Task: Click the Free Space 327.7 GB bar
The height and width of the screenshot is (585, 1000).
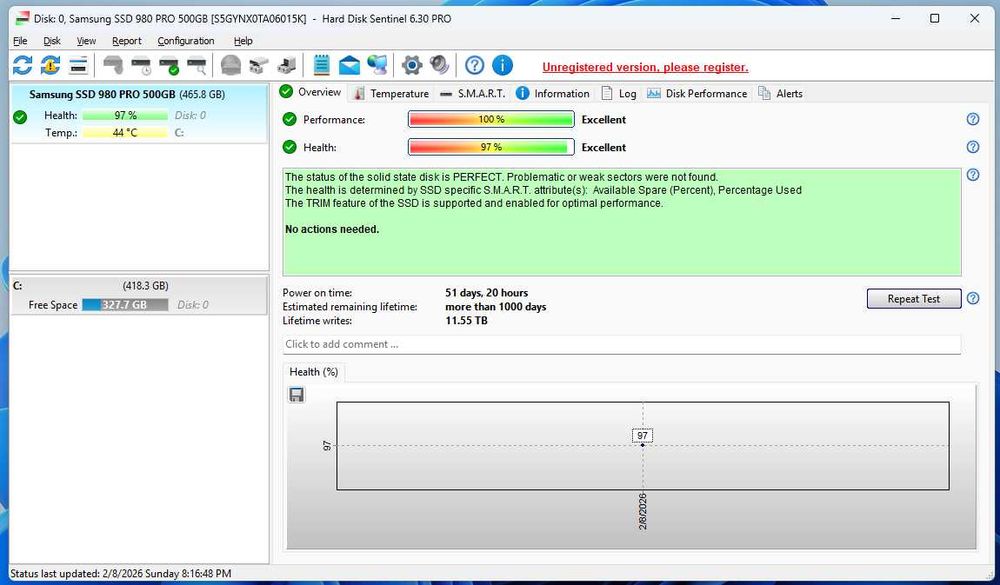Action: [125, 305]
